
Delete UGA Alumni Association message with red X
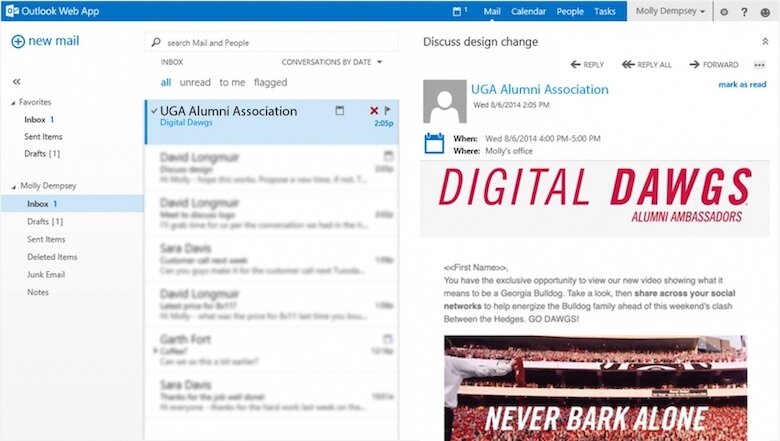374,110
